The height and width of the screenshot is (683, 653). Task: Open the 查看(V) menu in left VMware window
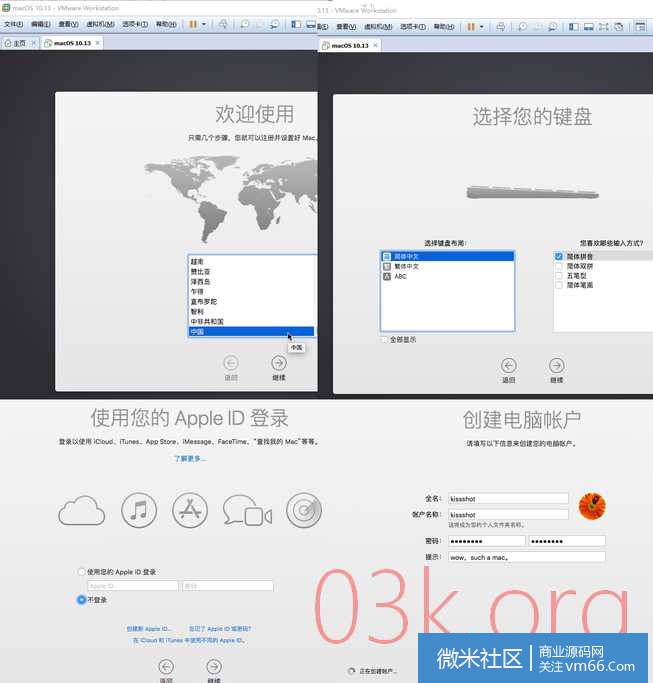pyautogui.click(x=68, y=24)
